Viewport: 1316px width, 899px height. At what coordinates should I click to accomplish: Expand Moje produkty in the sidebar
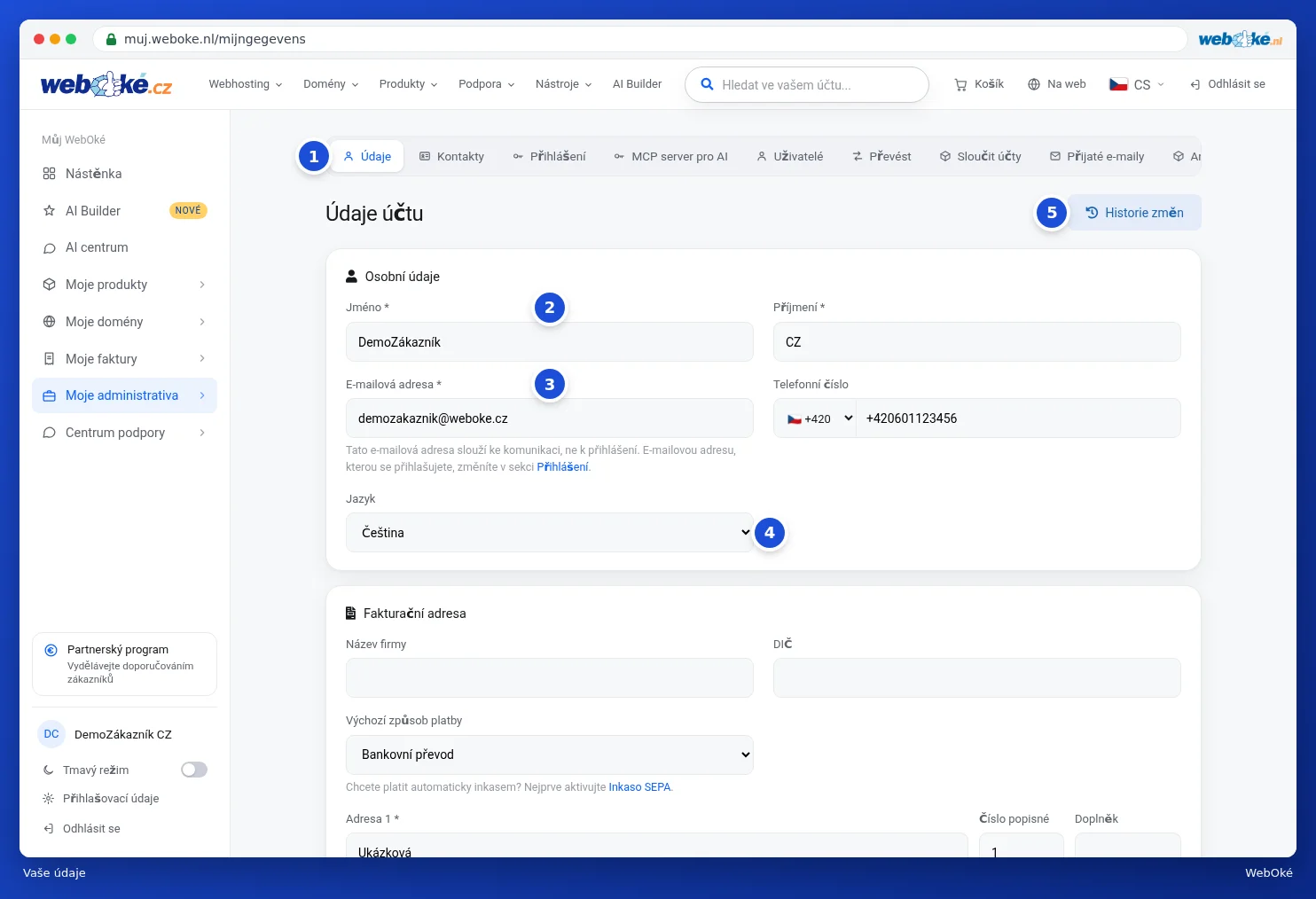[x=124, y=285]
